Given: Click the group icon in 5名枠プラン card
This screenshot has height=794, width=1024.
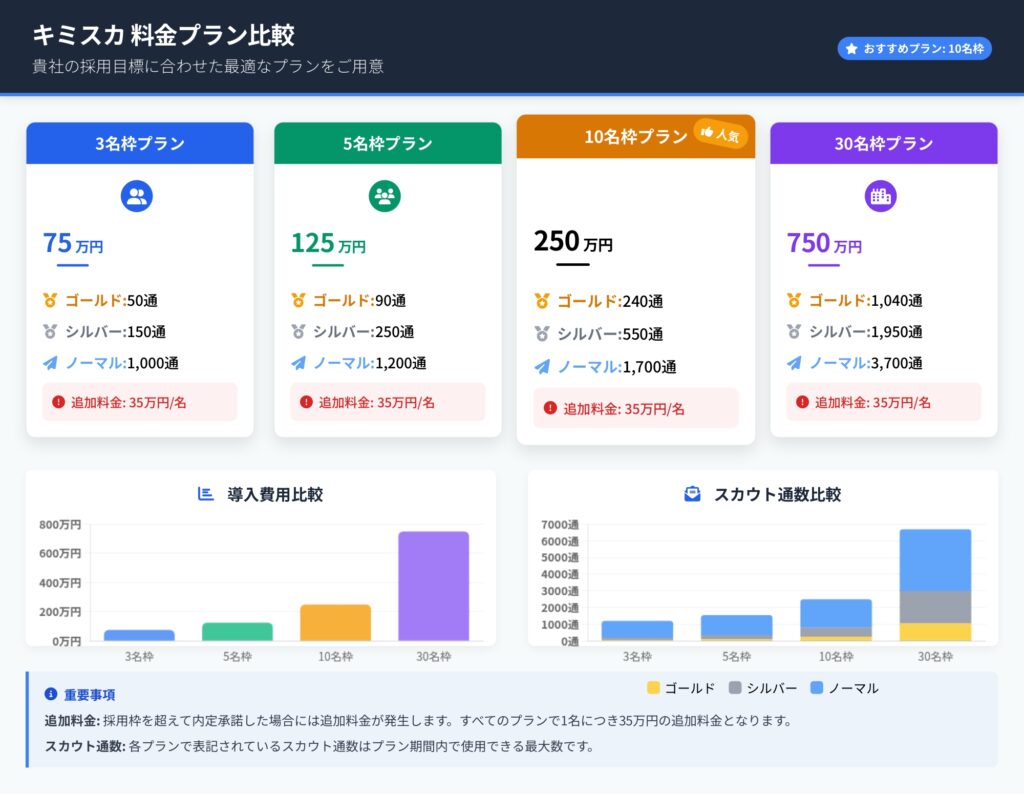Looking at the screenshot, I should click(385, 196).
